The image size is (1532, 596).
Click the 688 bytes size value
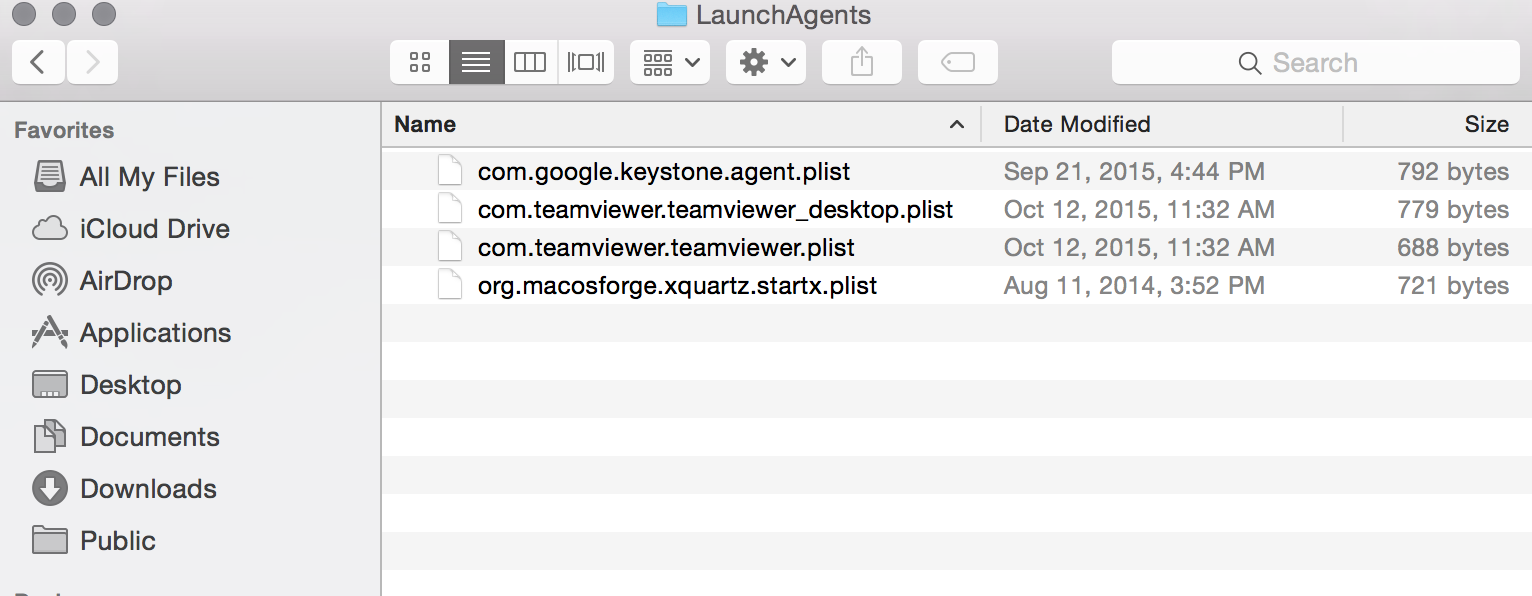[1453, 248]
